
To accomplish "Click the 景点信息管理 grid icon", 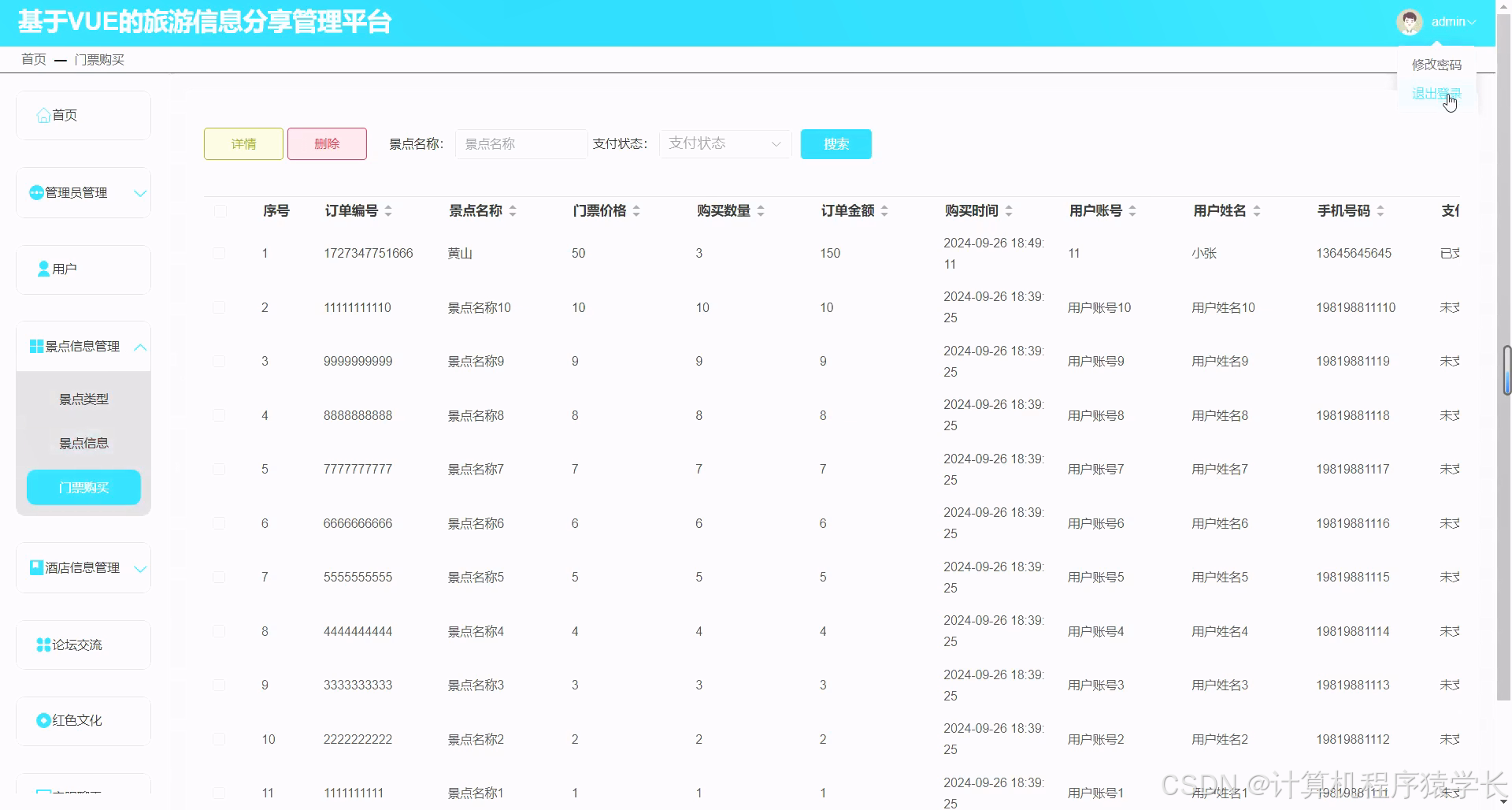I will (35, 345).
